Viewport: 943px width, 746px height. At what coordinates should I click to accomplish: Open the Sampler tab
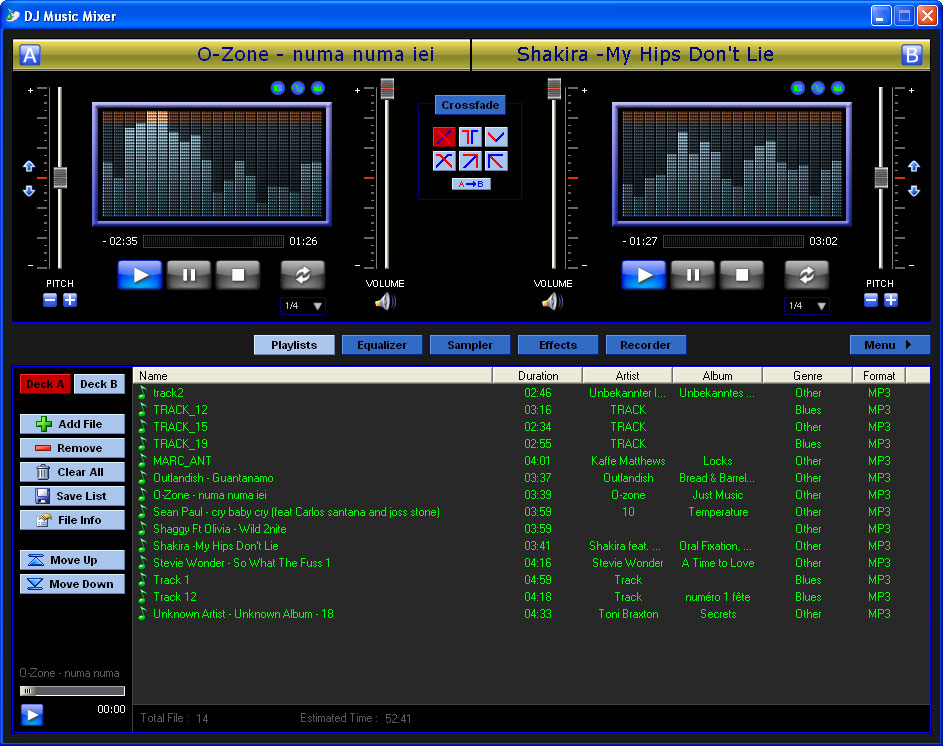tap(470, 345)
